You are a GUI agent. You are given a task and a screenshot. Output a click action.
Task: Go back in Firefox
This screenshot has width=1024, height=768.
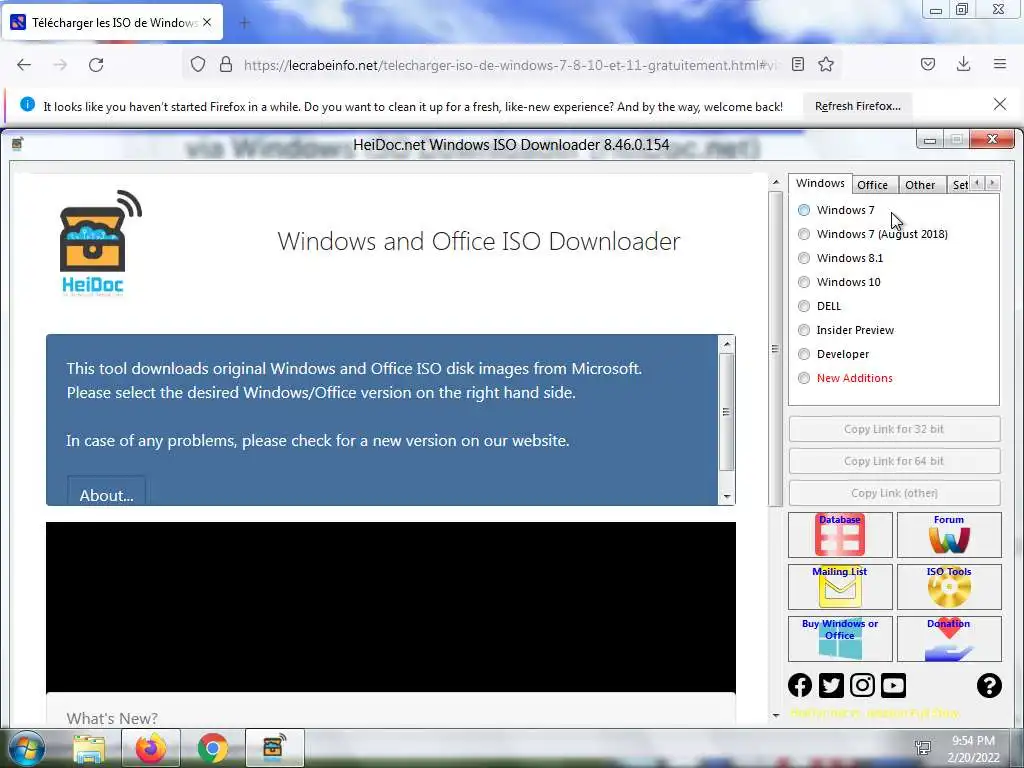coord(24,65)
